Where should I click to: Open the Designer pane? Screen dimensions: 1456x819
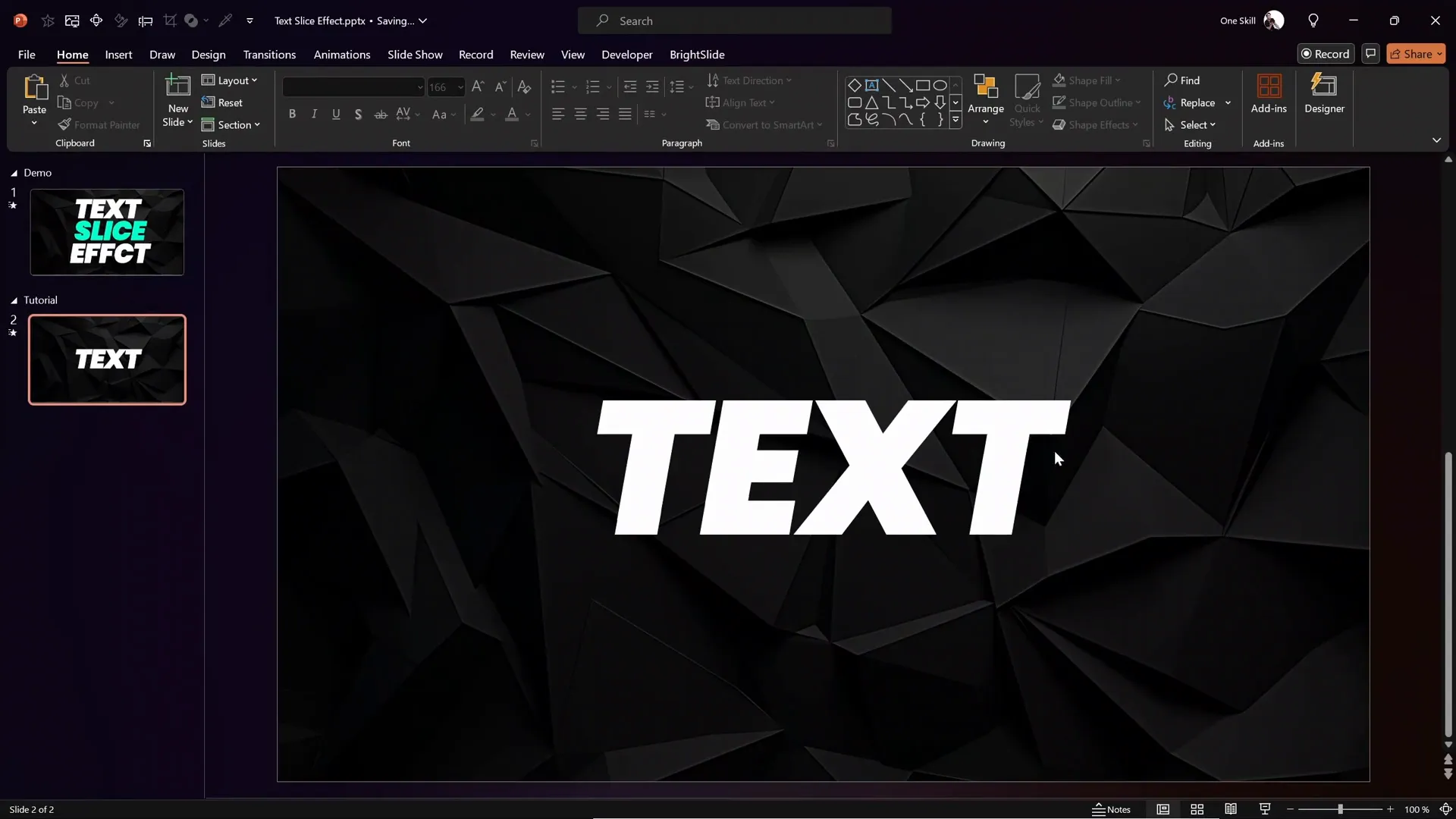point(1324,94)
